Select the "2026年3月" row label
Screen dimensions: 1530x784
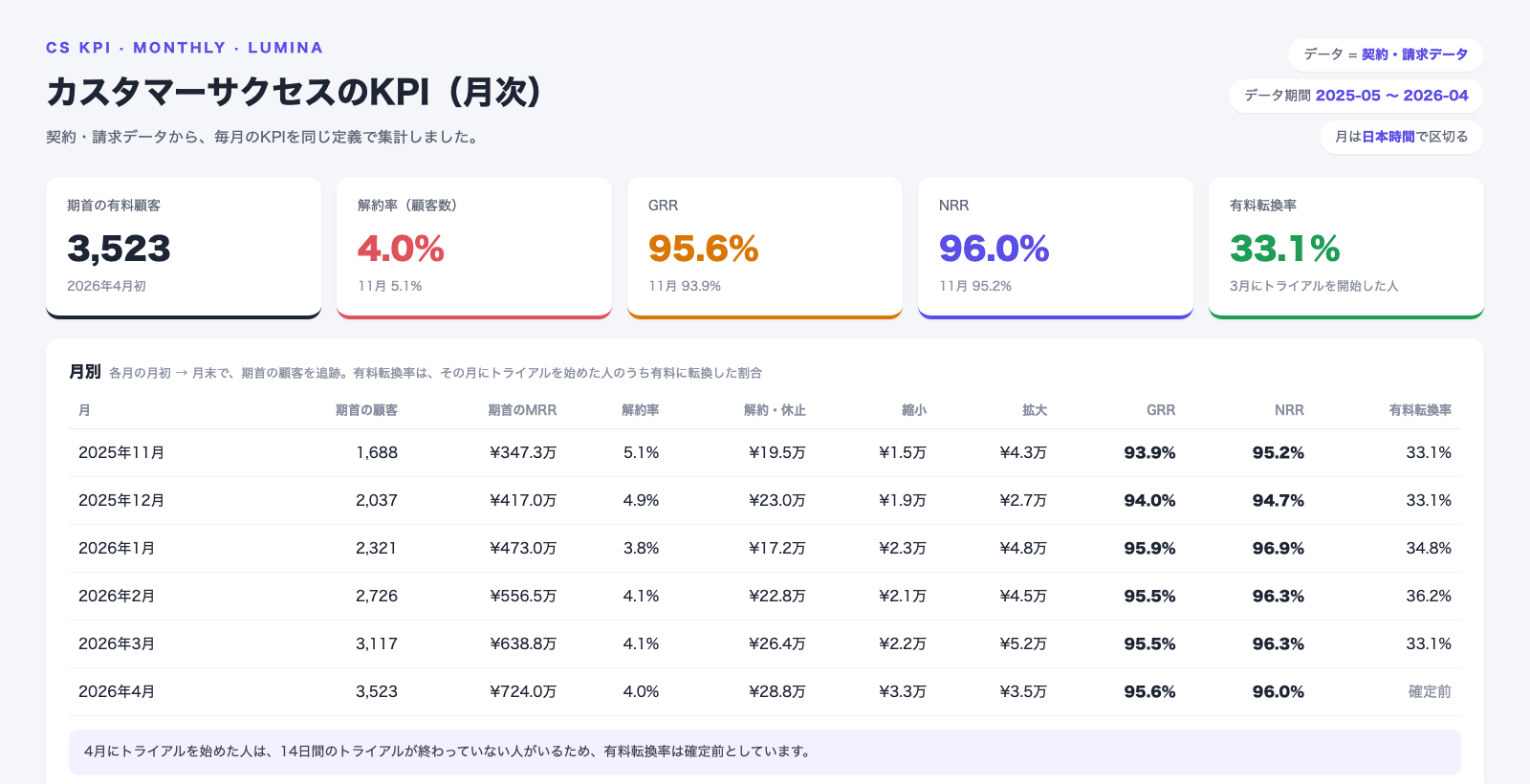(117, 643)
